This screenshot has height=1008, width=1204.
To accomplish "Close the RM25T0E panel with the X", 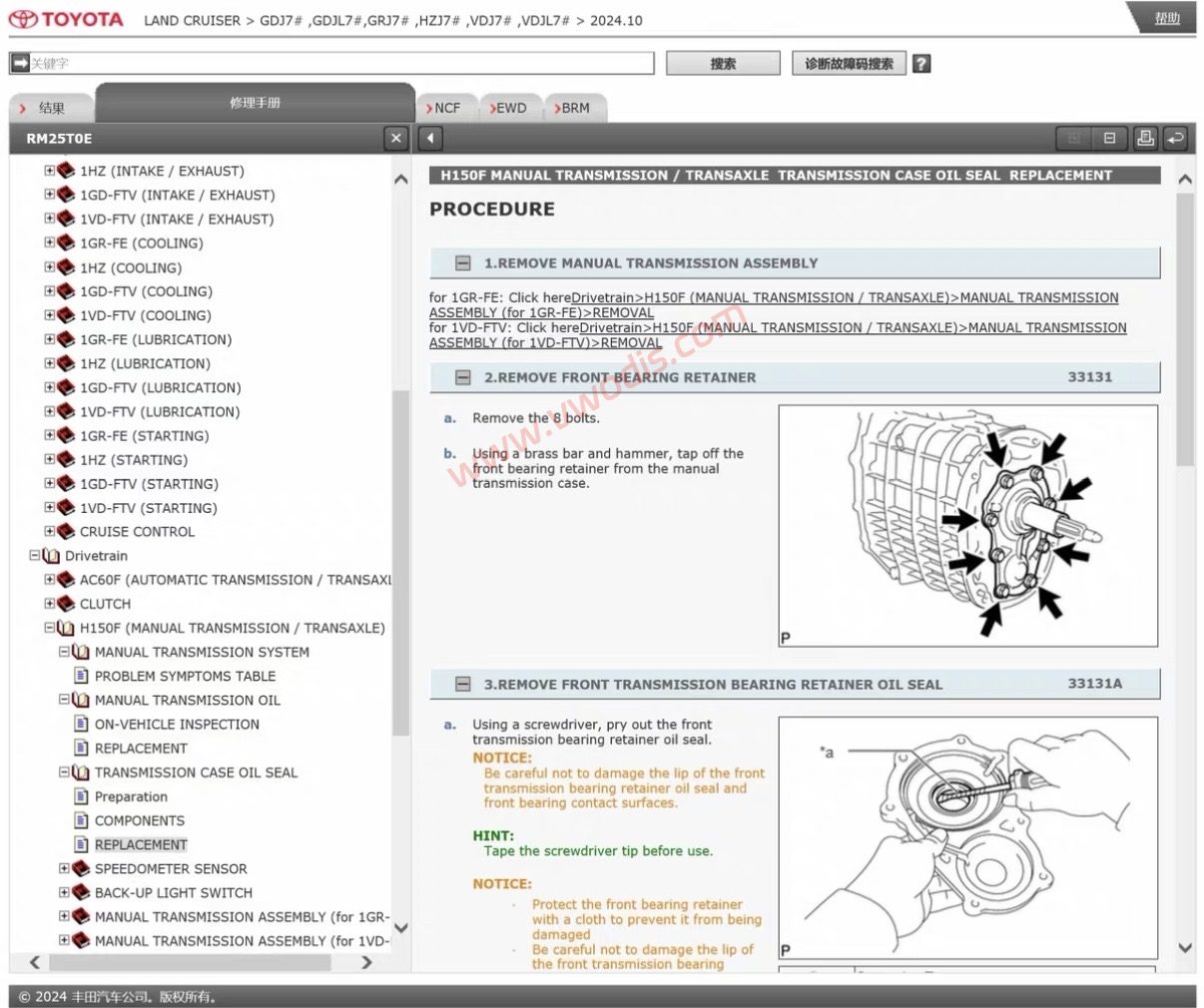I will (396, 139).
